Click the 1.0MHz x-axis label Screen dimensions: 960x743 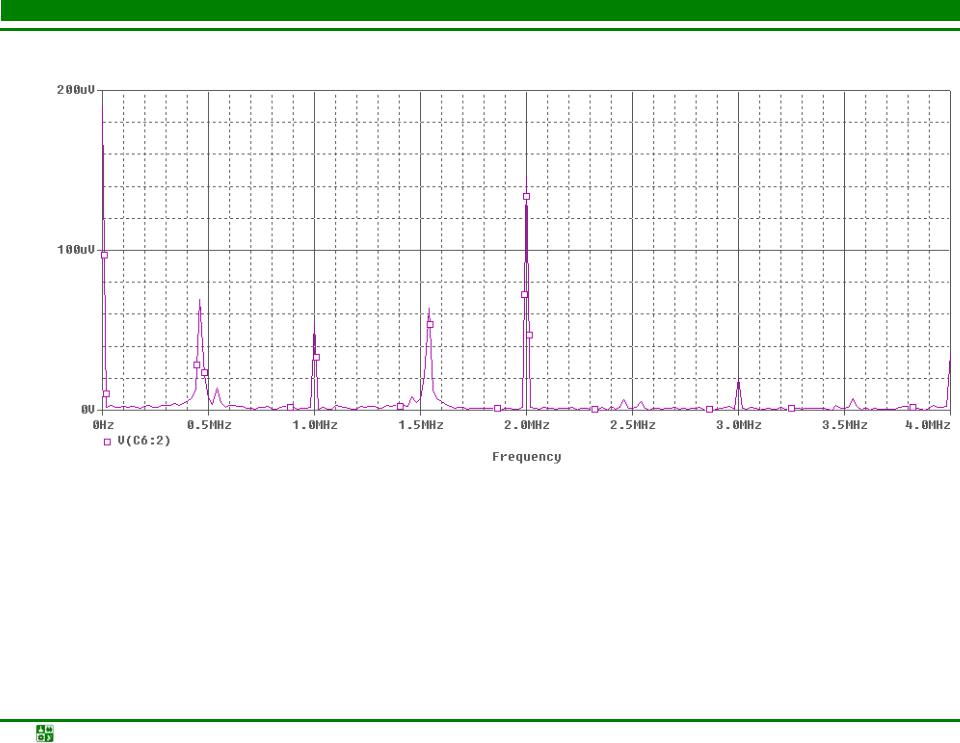coord(315,425)
